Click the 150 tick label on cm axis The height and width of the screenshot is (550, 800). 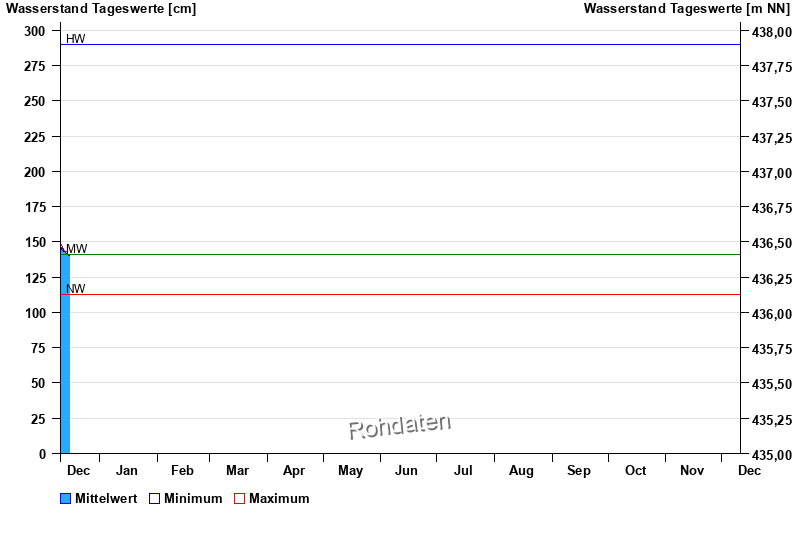[35, 242]
